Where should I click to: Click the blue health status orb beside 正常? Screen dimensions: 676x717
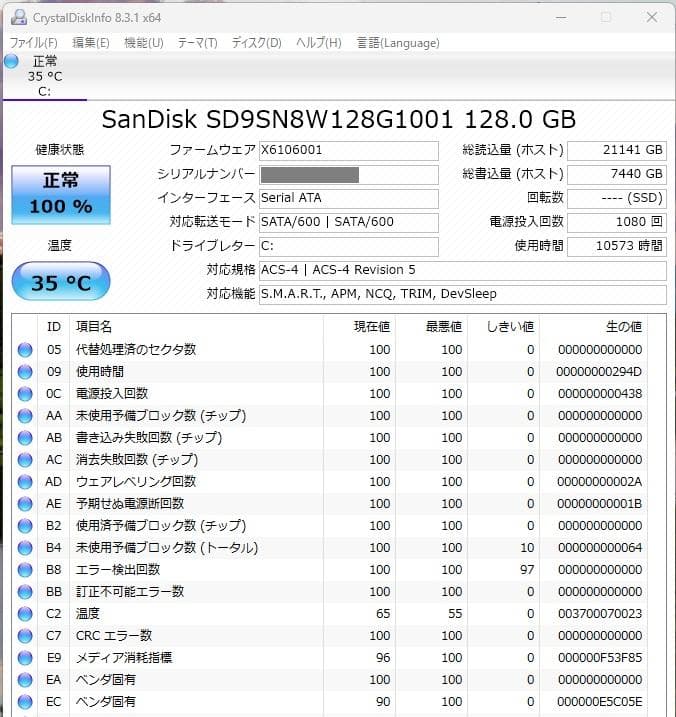click(x=11, y=61)
